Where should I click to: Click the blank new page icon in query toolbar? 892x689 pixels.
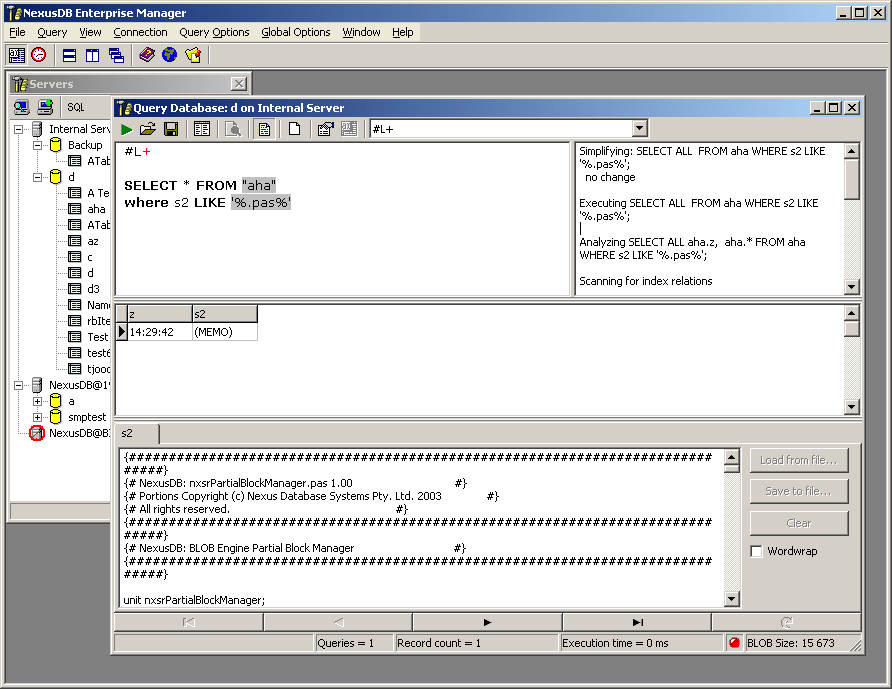coord(294,130)
